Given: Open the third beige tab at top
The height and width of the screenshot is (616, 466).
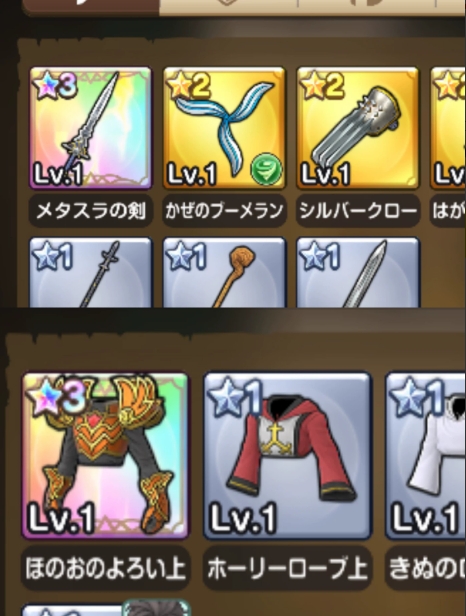Looking at the screenshot, I should [x=366, y=6].
